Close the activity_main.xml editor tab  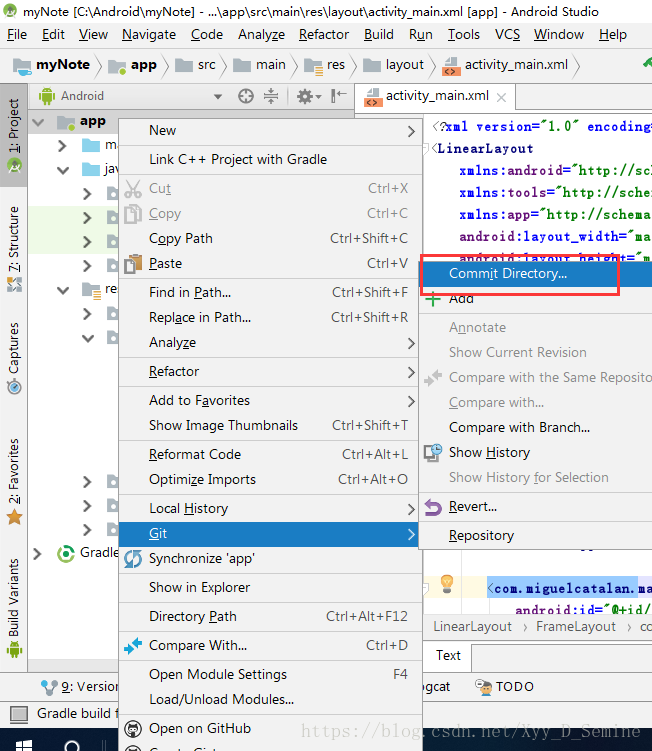[502, 98]
